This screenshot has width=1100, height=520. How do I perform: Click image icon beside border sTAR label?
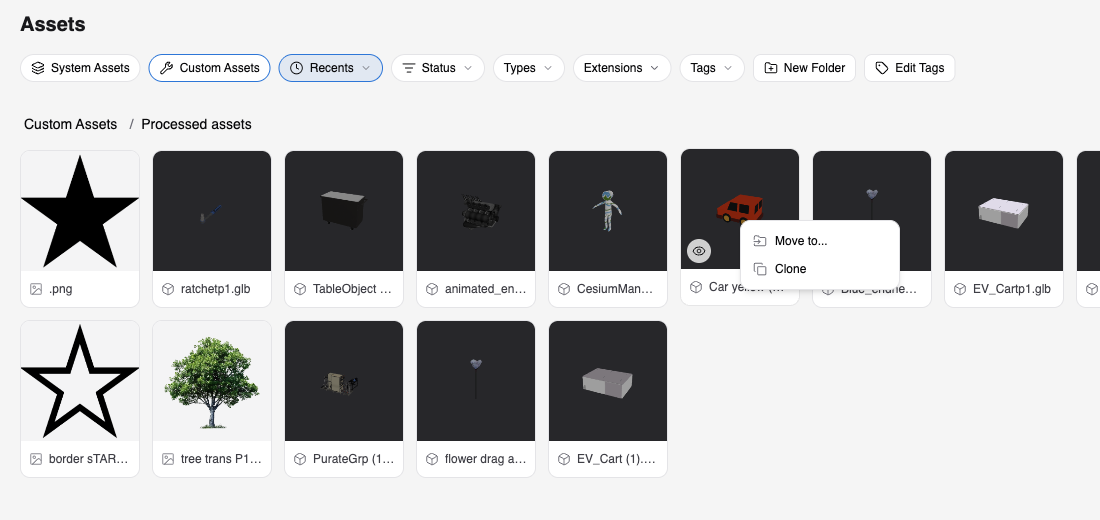36,459
